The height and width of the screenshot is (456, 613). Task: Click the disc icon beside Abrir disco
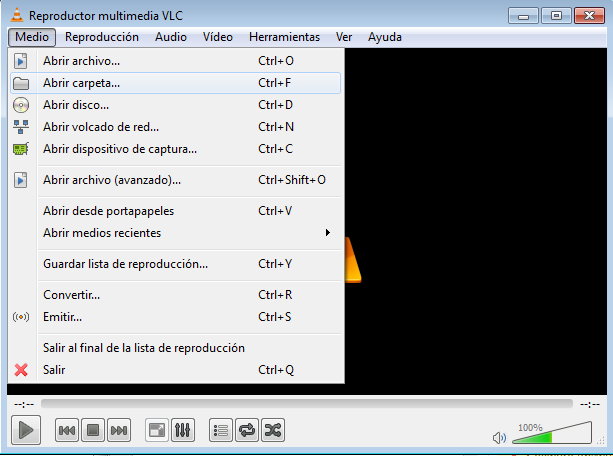coord(21,105)
